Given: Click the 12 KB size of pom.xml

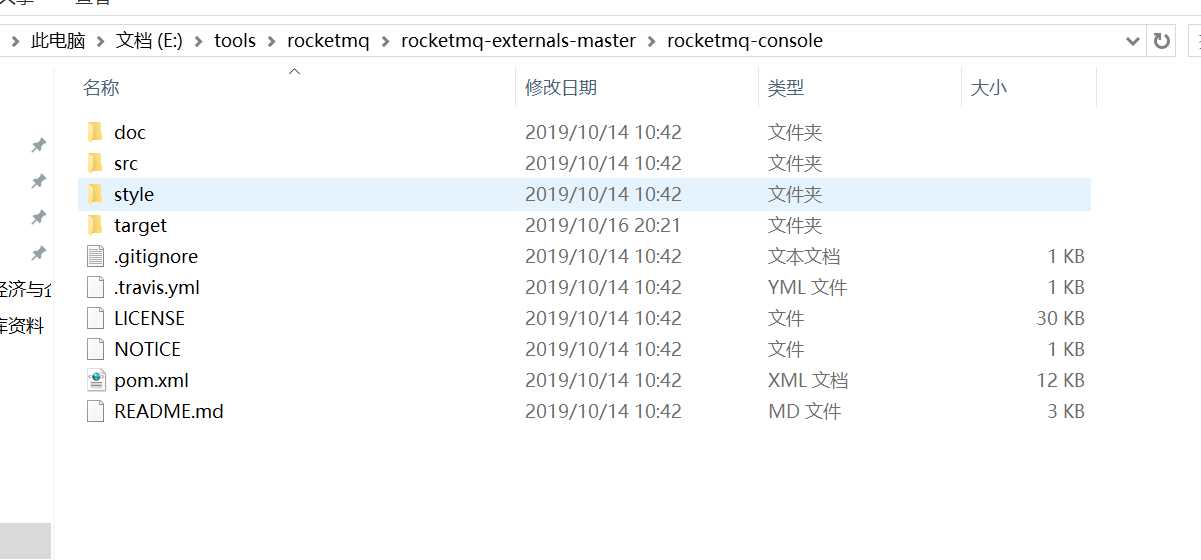Looking at the screenshot, I should click(x=1060, y=380).
